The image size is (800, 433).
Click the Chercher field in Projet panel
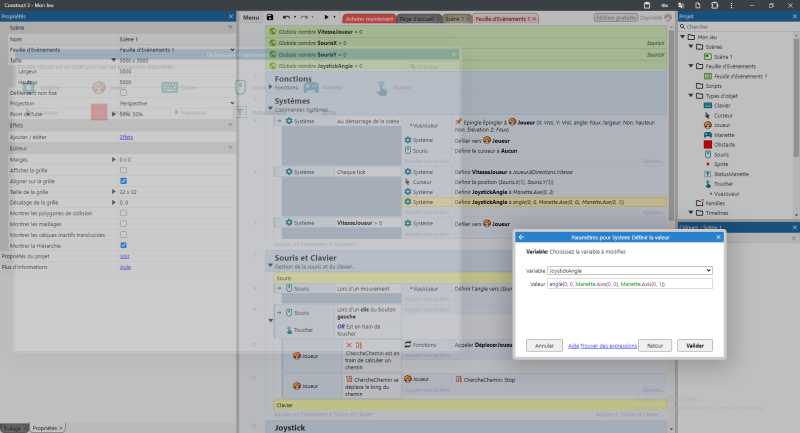(739, 27)
